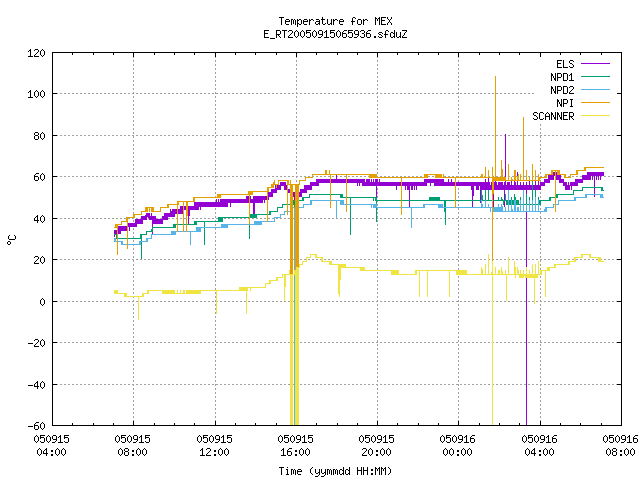The width and height of the screenshot is (640, 480).
Task: Click the x-axis label 050916 00:00
Action: 458,446
